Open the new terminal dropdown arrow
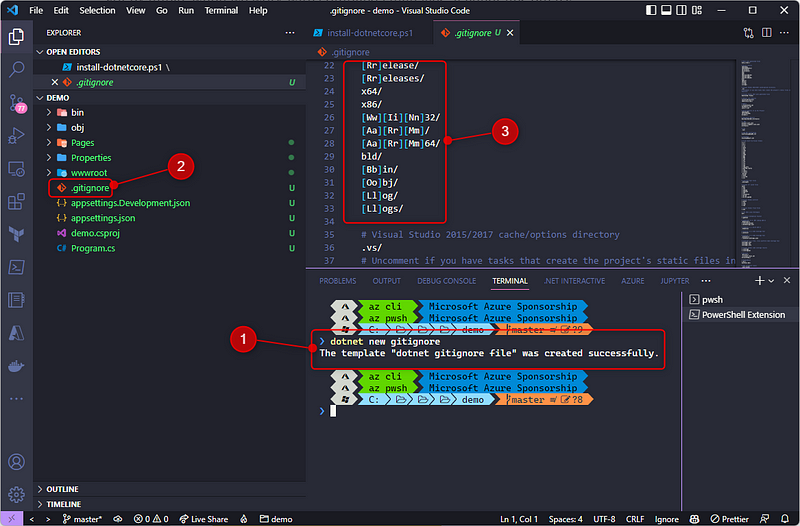Screen dimensions: 800x526 click(x=770, y=281)
